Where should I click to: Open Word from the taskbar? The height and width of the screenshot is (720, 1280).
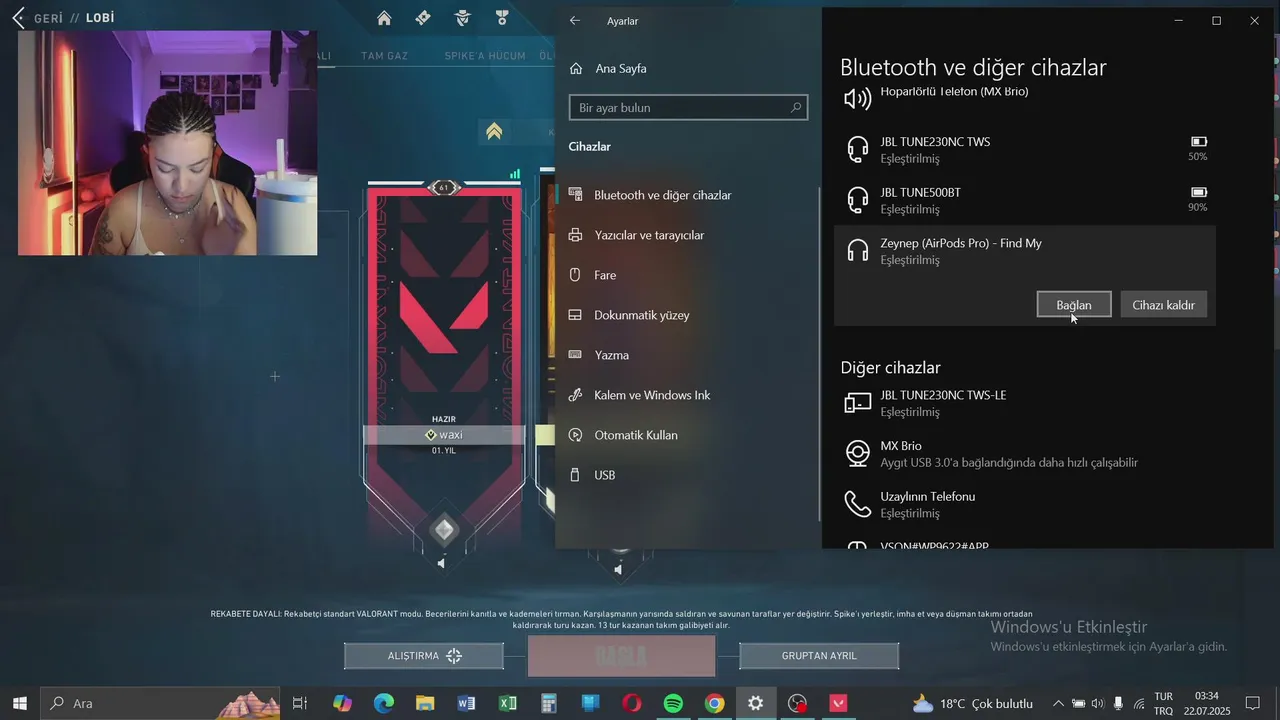[x=466, y=703]
